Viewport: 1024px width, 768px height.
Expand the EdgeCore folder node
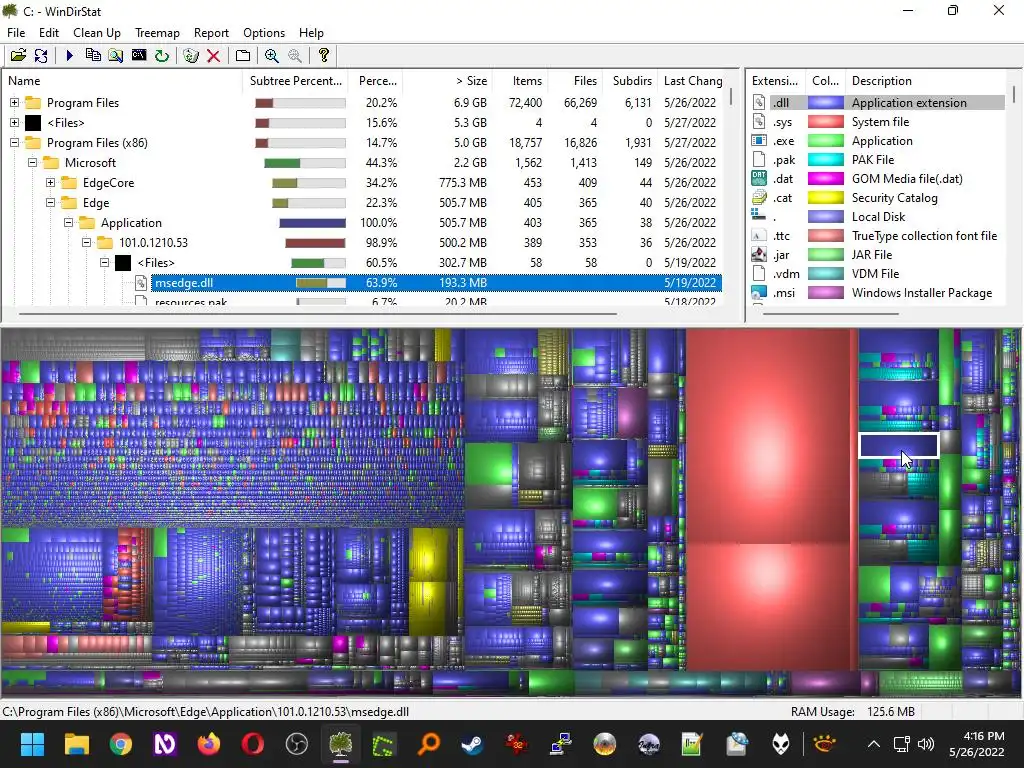50,182
